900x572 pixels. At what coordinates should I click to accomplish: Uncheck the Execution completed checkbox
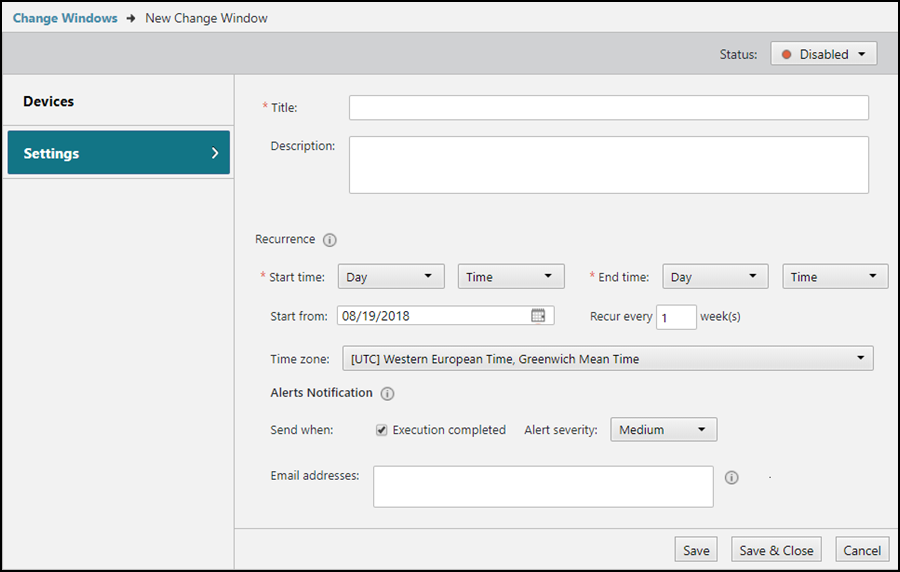point(382,430)
